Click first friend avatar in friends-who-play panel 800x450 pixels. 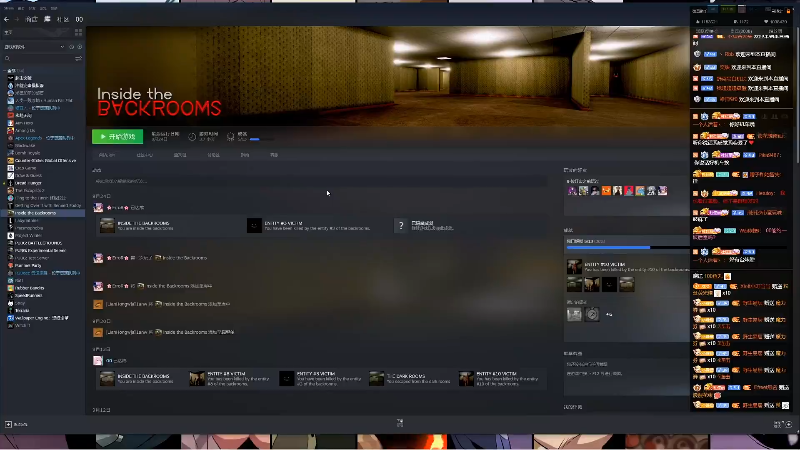pyautogui.click(x=572, y=191)
